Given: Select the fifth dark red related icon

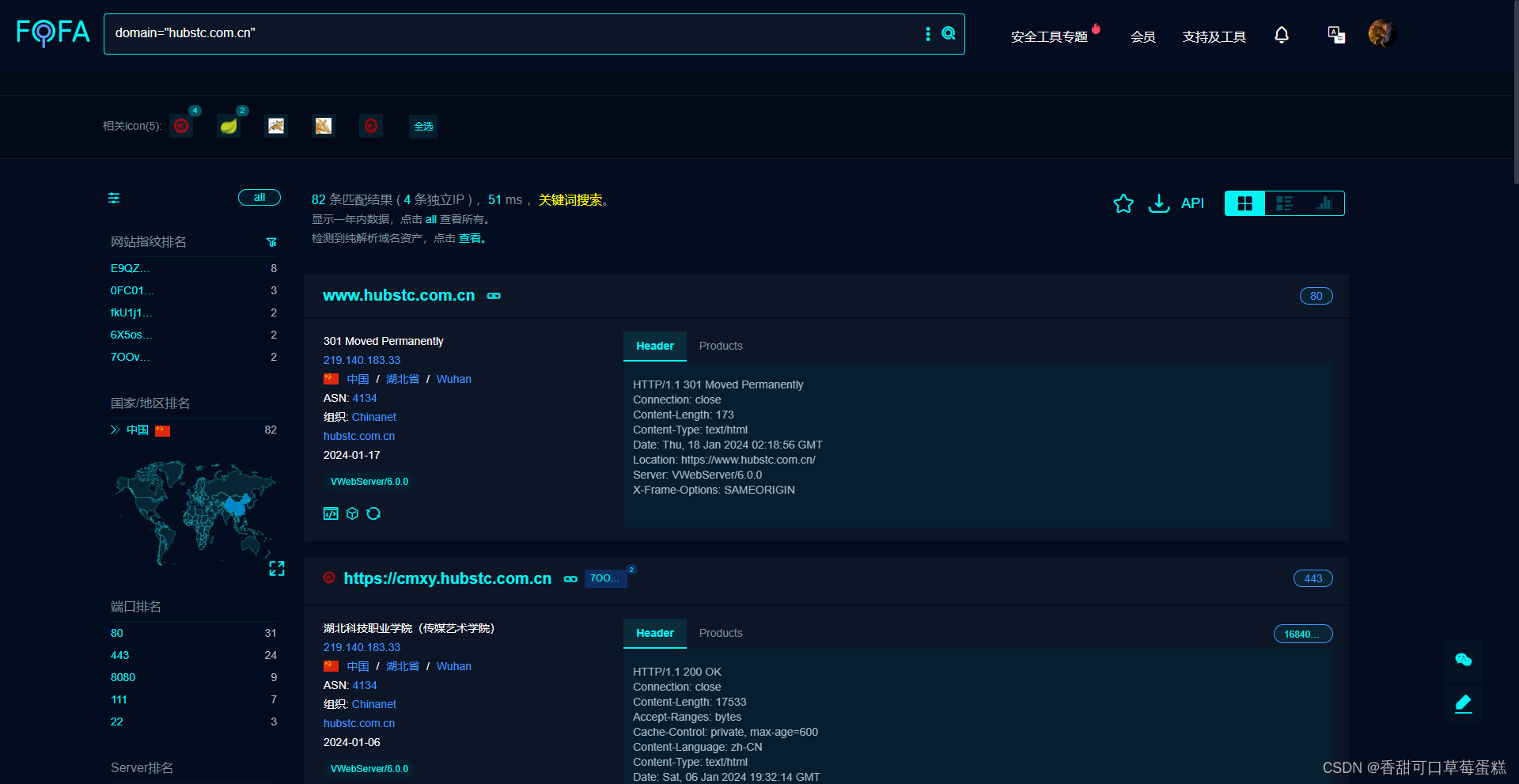Looking at the screenshot, I should pyautogui.click(x=371, y=126).
